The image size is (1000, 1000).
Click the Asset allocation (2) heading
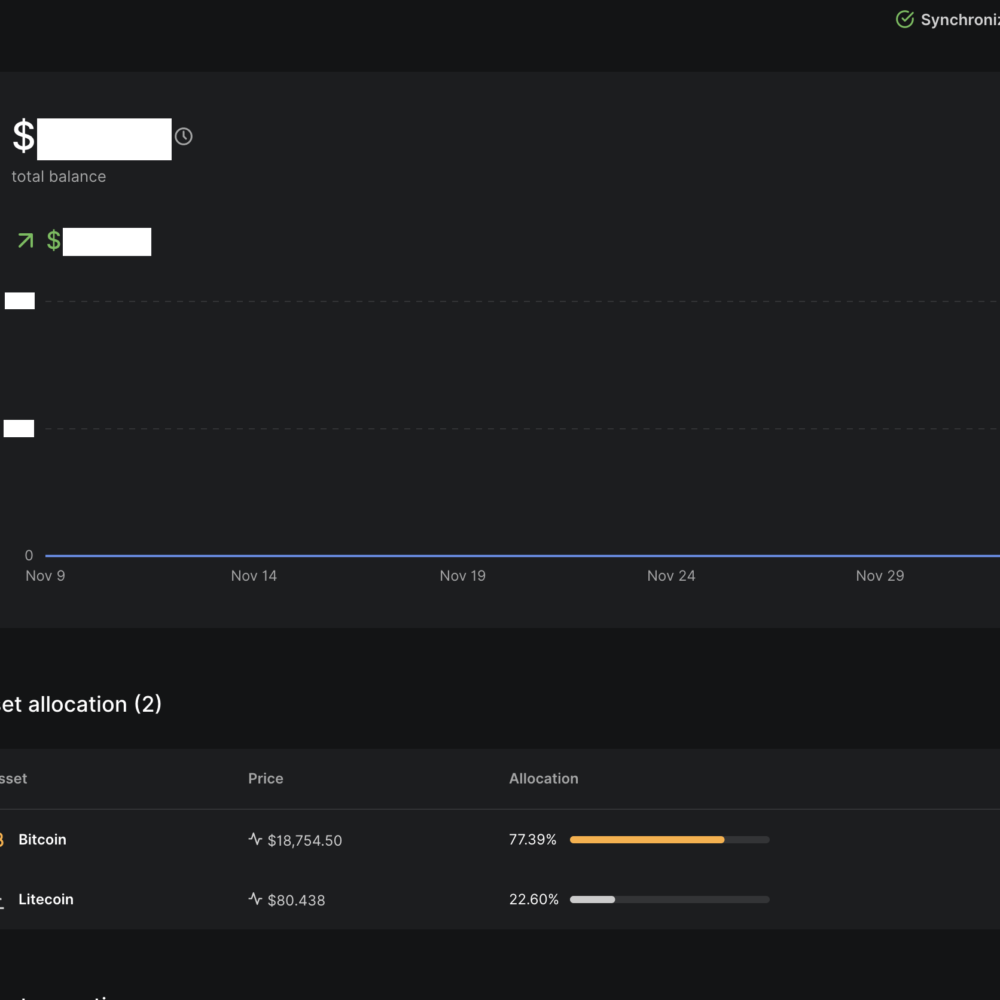tap(80, 704)
